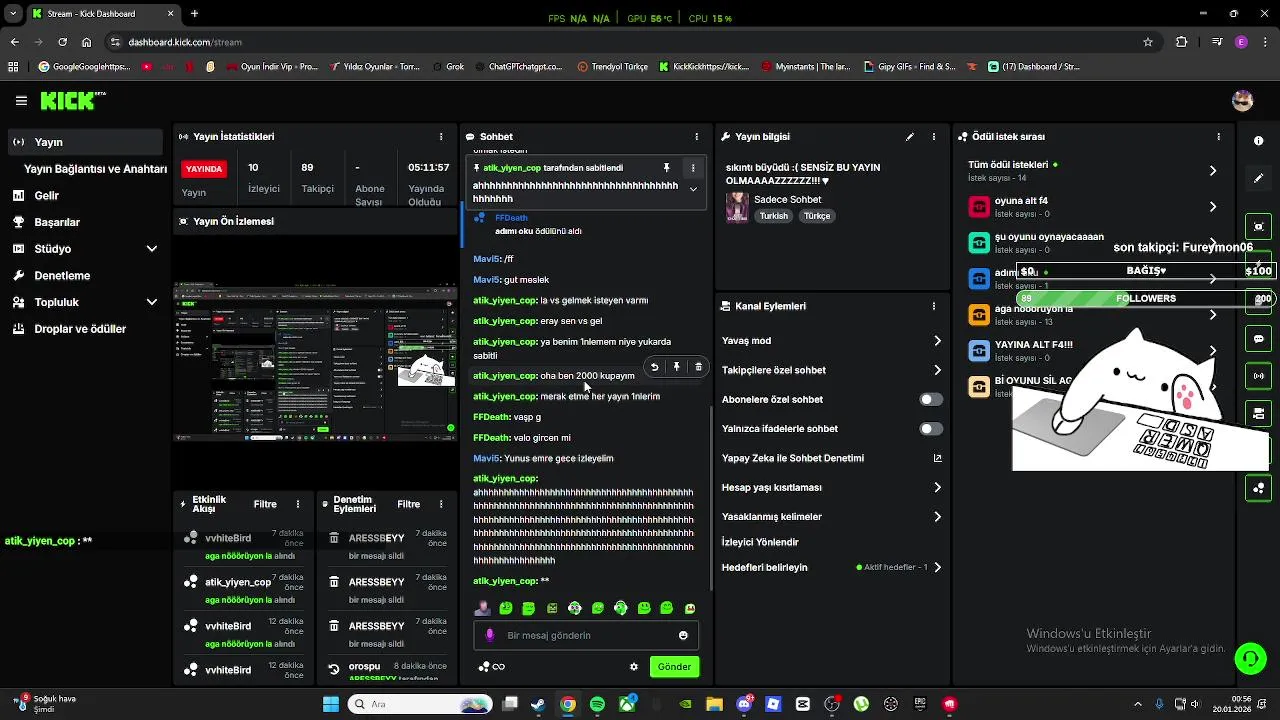This screenshot has width=1280, height=720.
Task: Open Takipçilere özel sohbet arrow
Action: [937, 370]
